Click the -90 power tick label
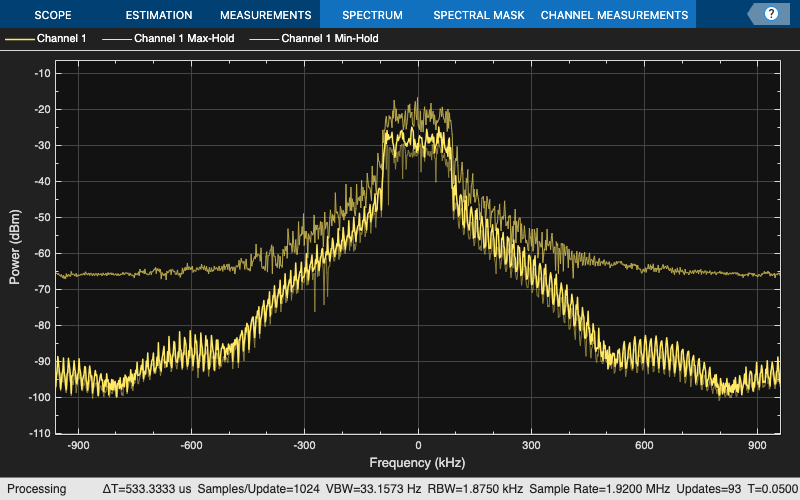Screen dimensions: 800x500 [42, 361]
